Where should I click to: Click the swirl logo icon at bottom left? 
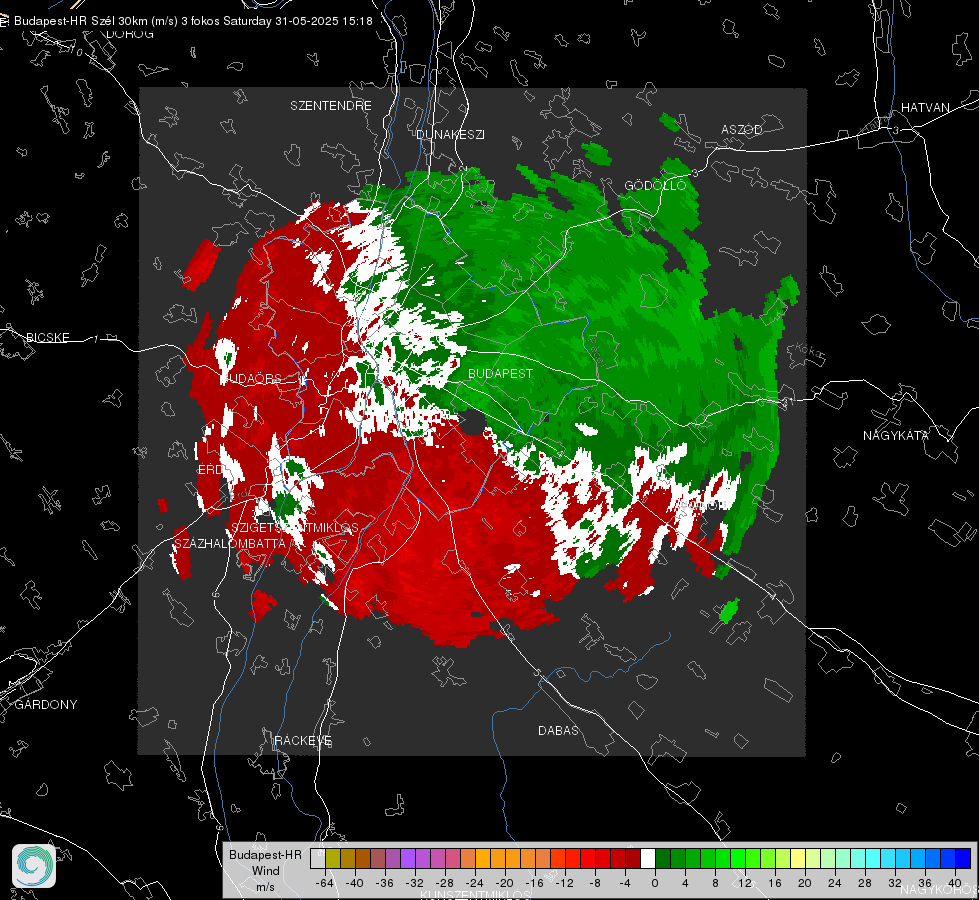pyautogui.click(x=34, y=866)
